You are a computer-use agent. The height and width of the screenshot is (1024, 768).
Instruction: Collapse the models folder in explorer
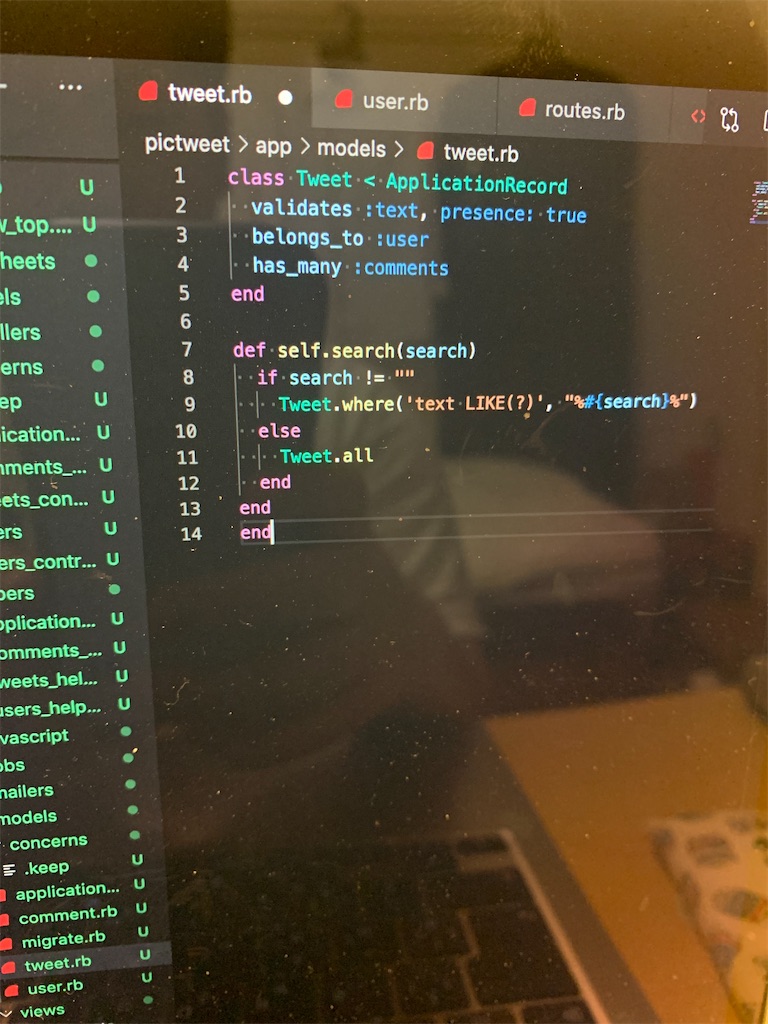(x=29, y=817)
